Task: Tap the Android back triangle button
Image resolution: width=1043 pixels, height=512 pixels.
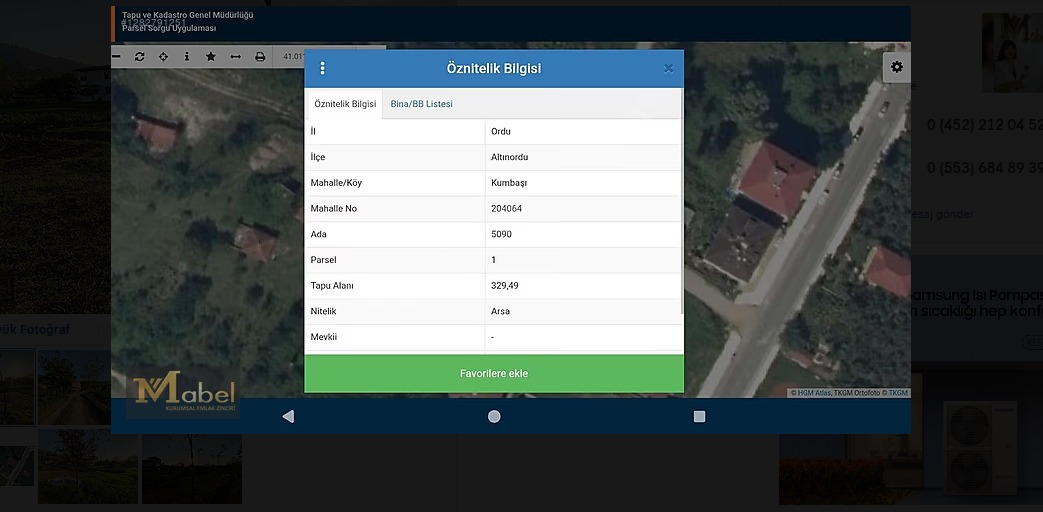Action: coord(288,417)
